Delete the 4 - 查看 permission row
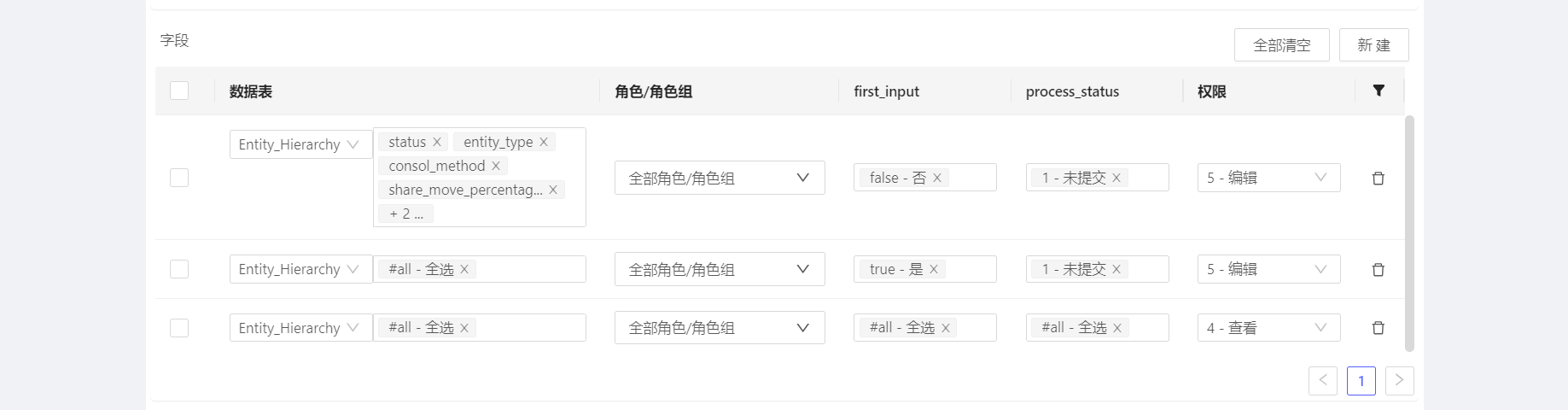 tap(1378, 328)
